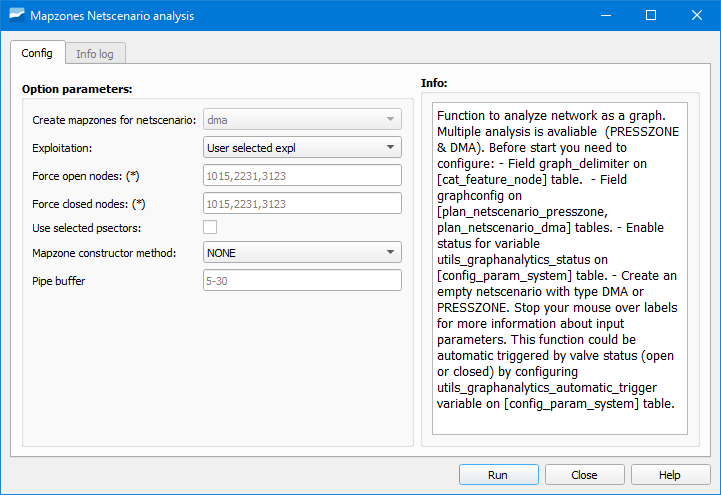
Task: Click the Force open nodes input field
Action: (302, 176)
